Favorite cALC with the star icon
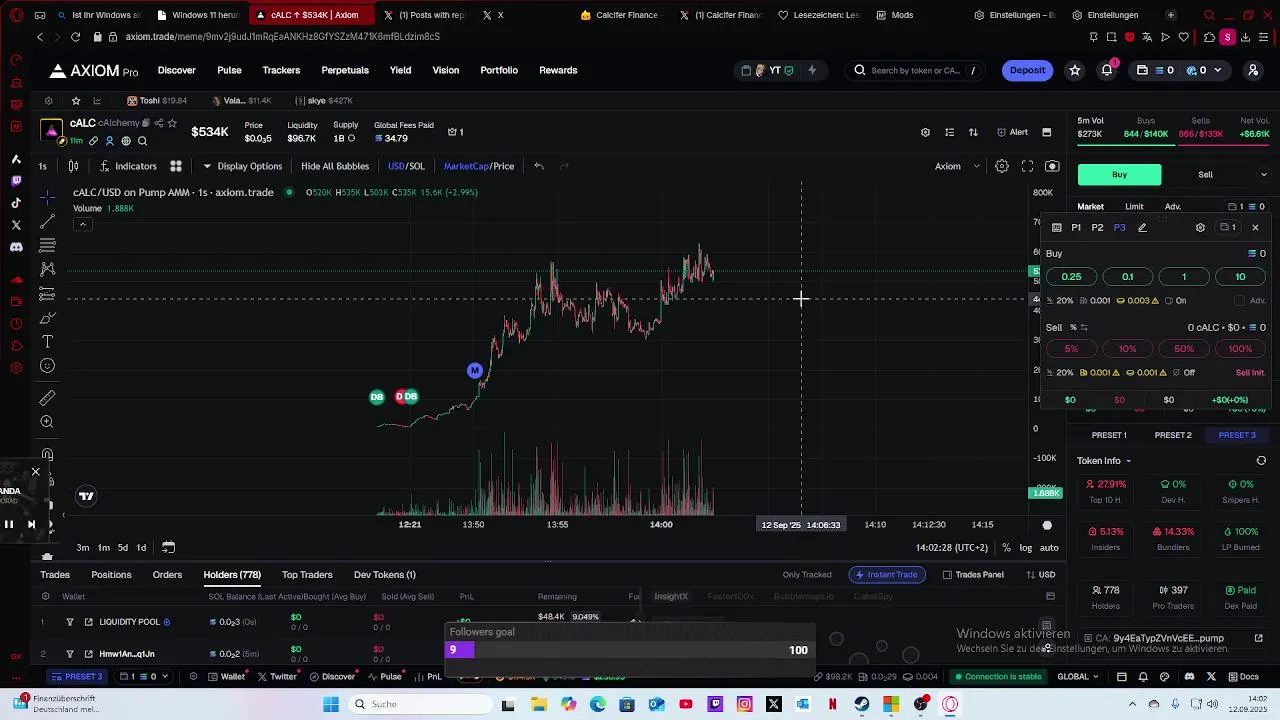1280x720 pixels. click(172, 123)
